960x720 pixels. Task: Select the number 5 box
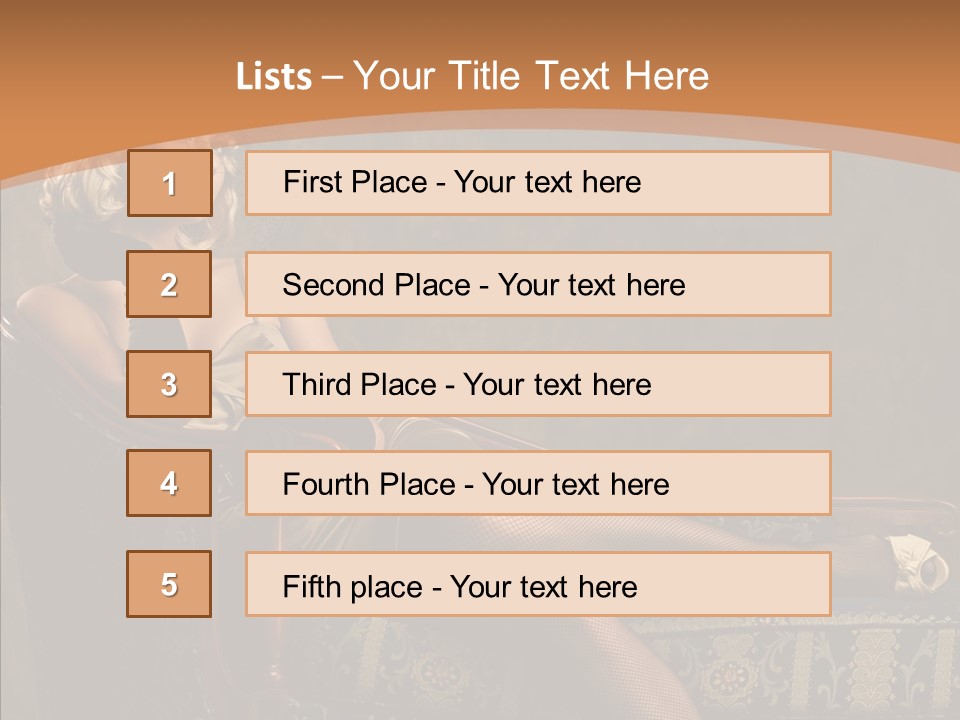[x=169, y=584]
